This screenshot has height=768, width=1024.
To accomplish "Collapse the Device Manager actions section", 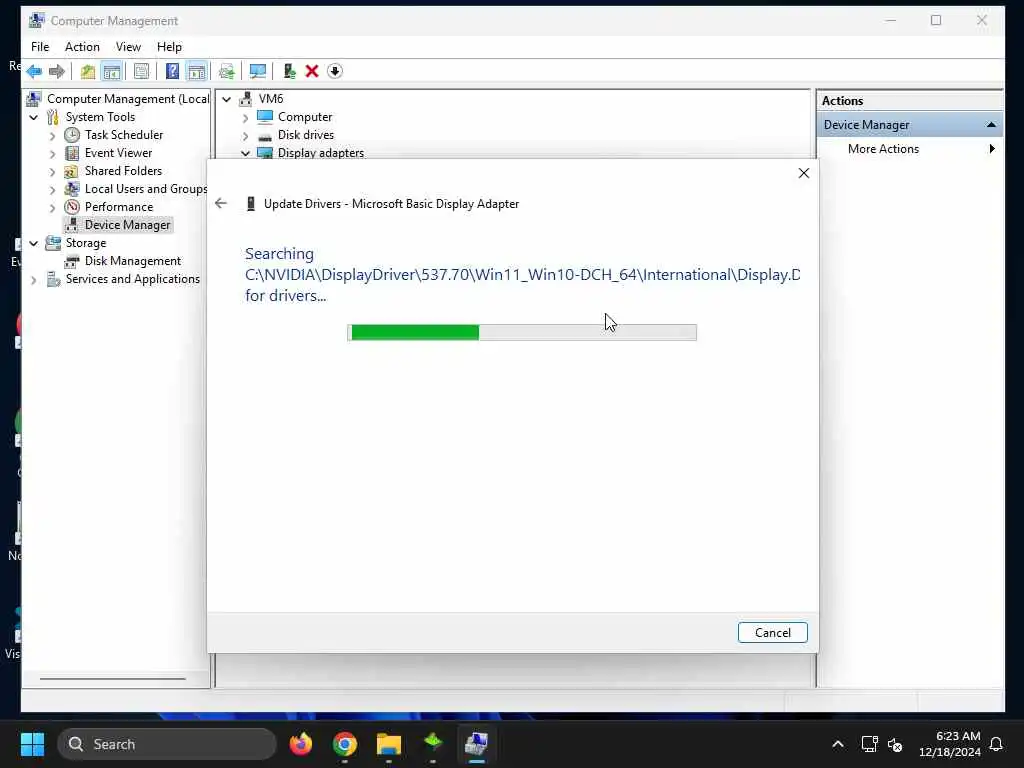I will pyautogui.click(x=991, y=125).
